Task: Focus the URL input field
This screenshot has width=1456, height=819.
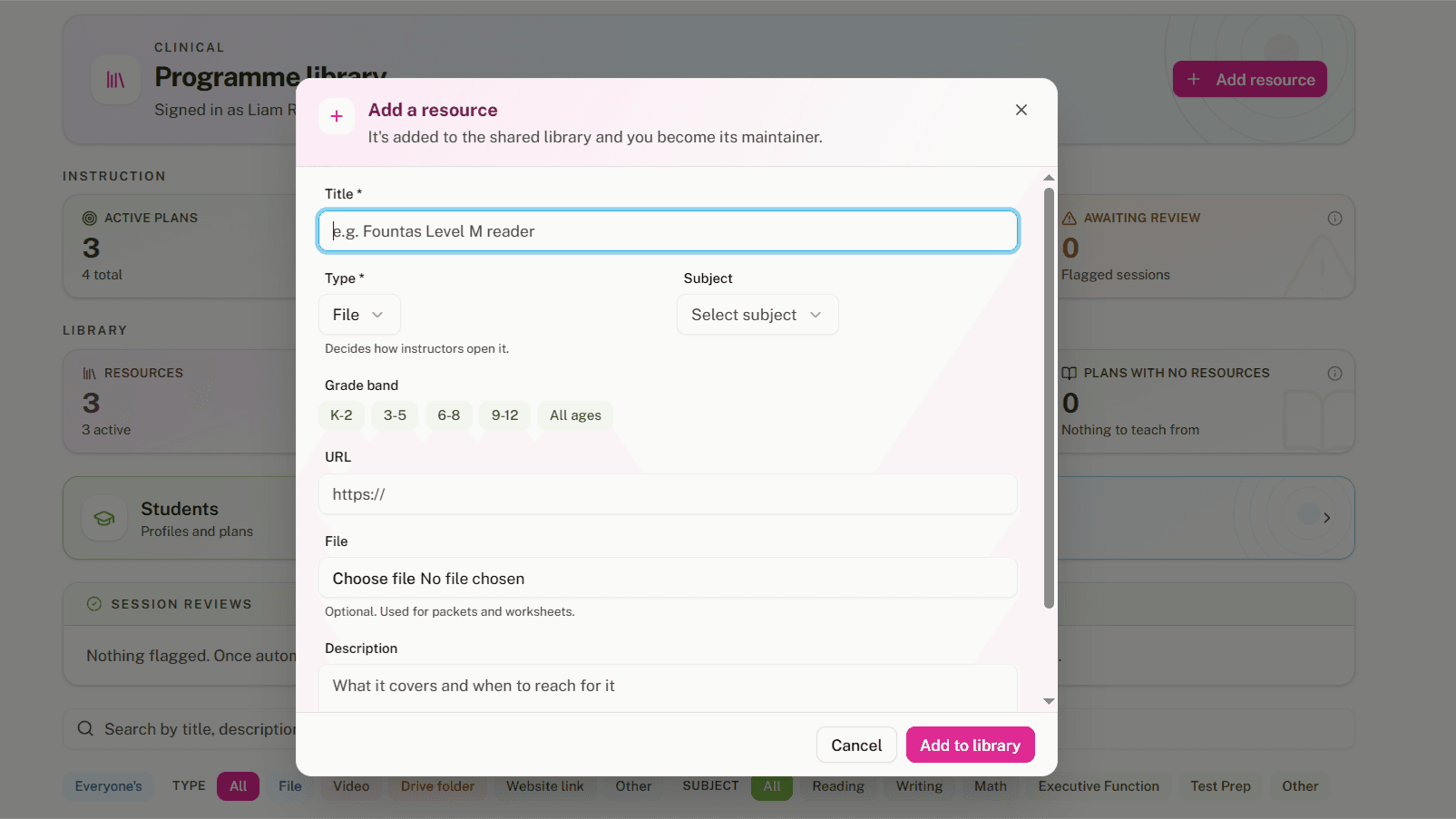Action: 668,494
